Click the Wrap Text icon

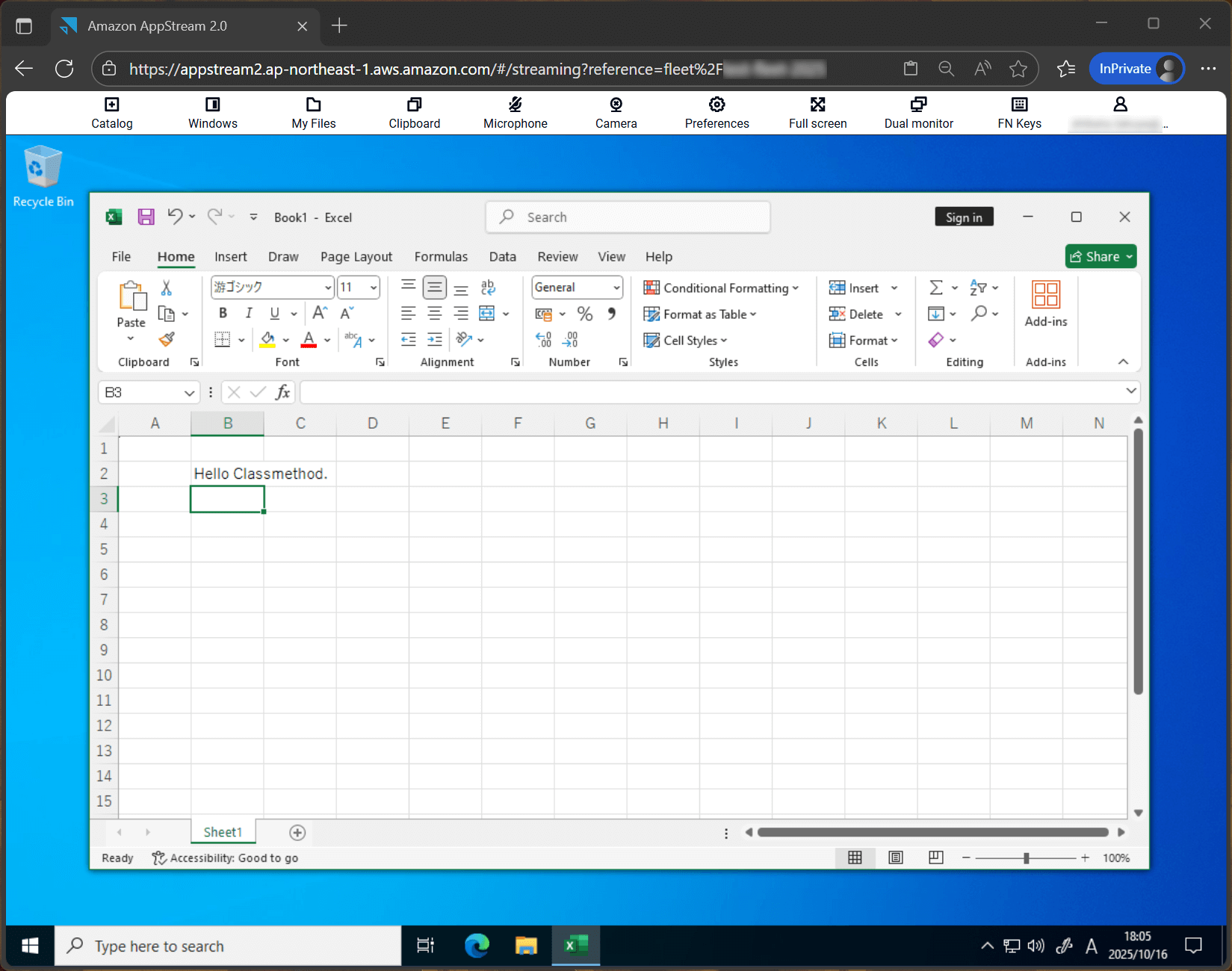click(489, 288)
